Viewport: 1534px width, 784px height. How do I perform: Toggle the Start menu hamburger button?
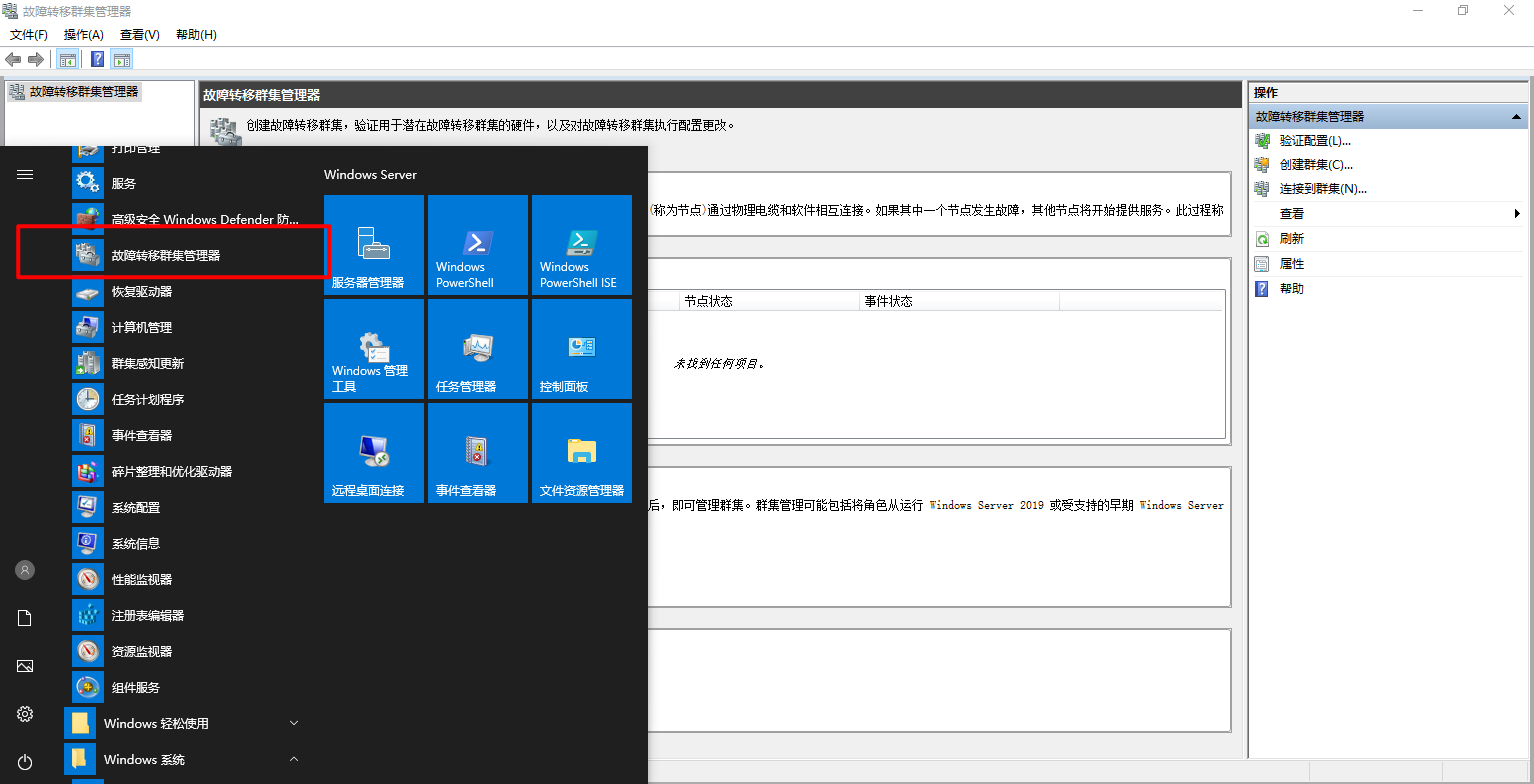tap(25, 174)
